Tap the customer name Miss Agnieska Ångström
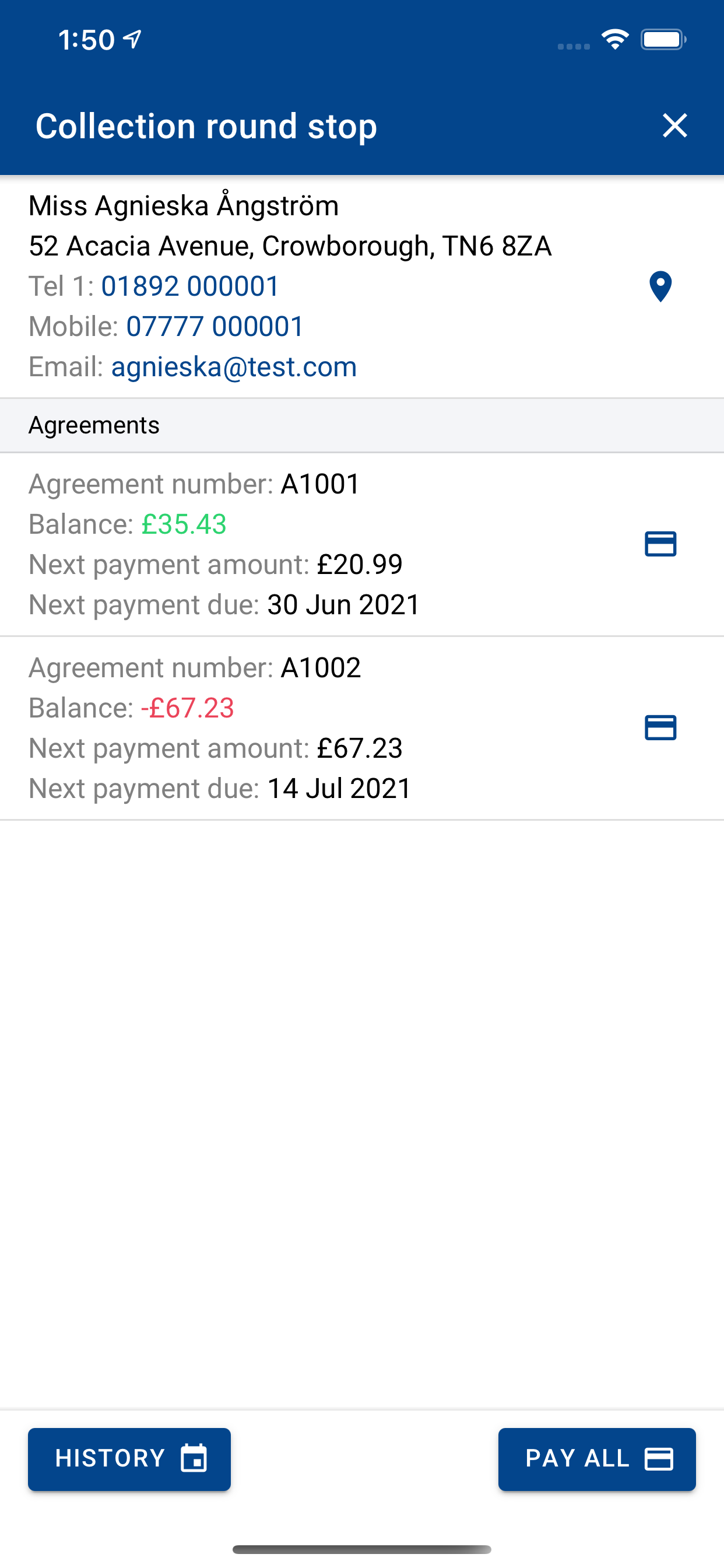 (184, 205)
